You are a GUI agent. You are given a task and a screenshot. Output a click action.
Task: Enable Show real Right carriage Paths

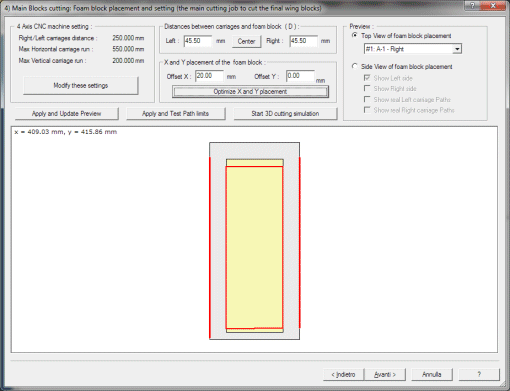tap(367, 110)
